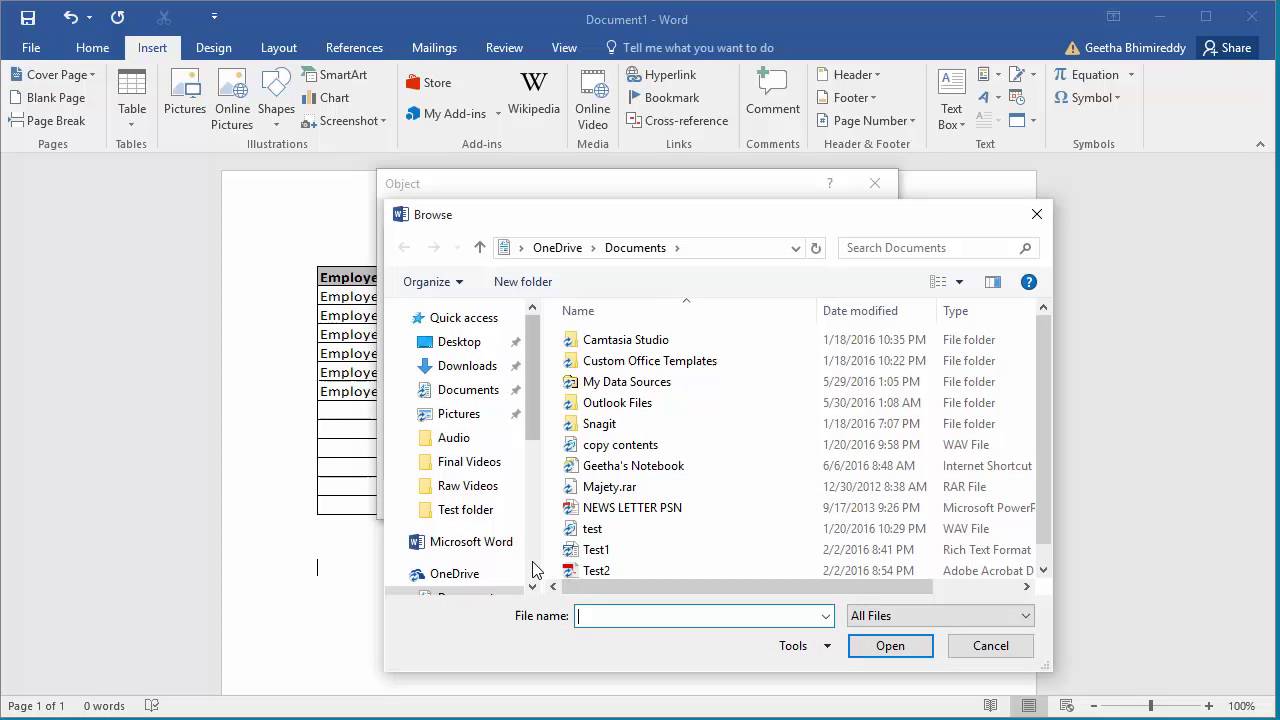
Task: Click Hyperlink in the Links group
Action: [x=661, y=75]
